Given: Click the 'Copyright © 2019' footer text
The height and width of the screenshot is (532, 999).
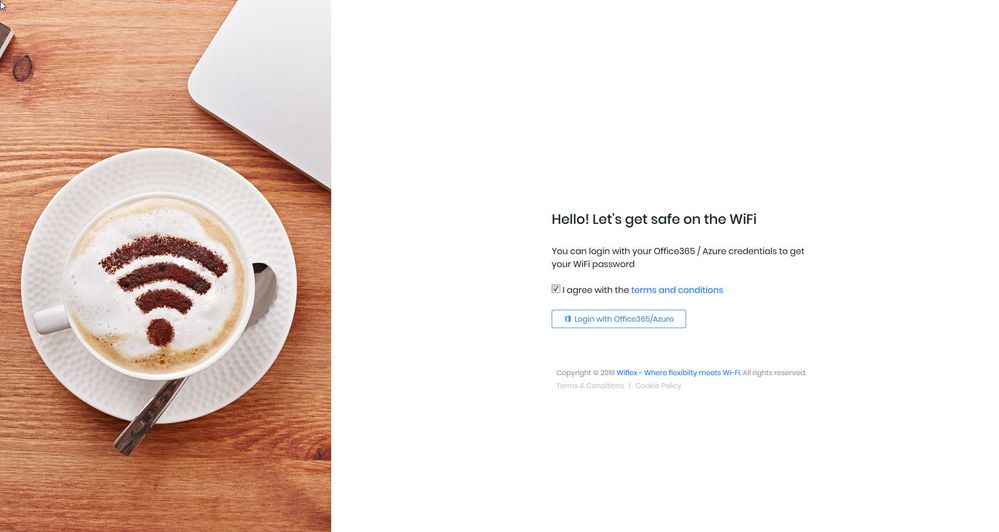Looking at the screenshot, I should click(586, 373).
